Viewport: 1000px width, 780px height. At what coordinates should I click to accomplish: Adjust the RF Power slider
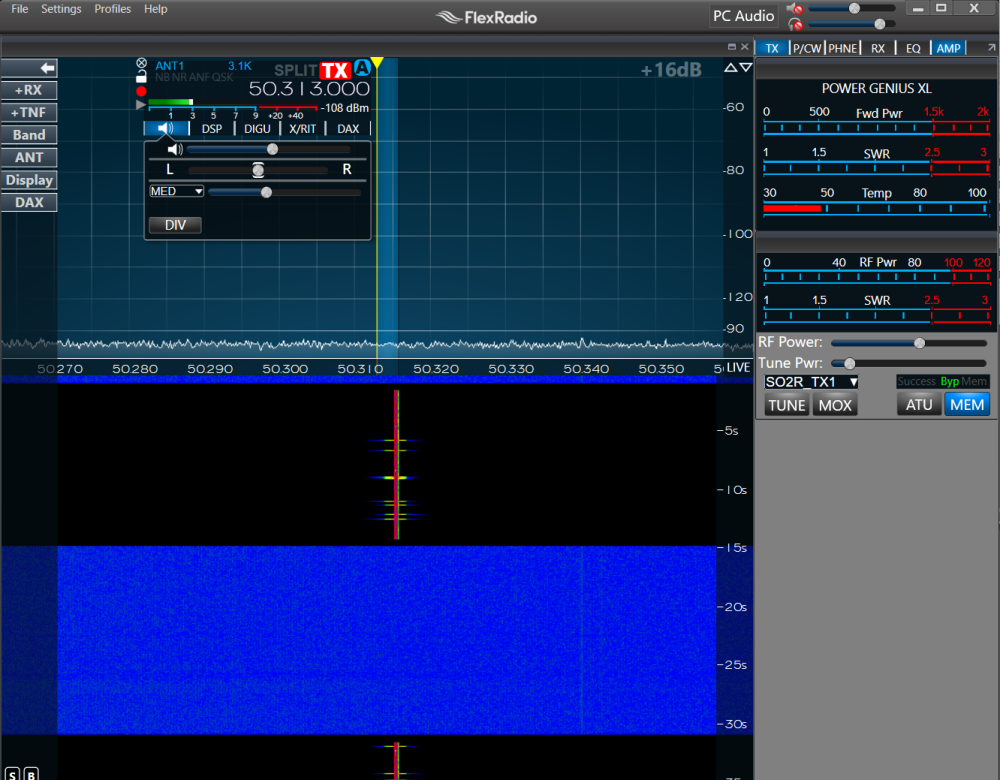pyautogui.click(x=919, y=343)
